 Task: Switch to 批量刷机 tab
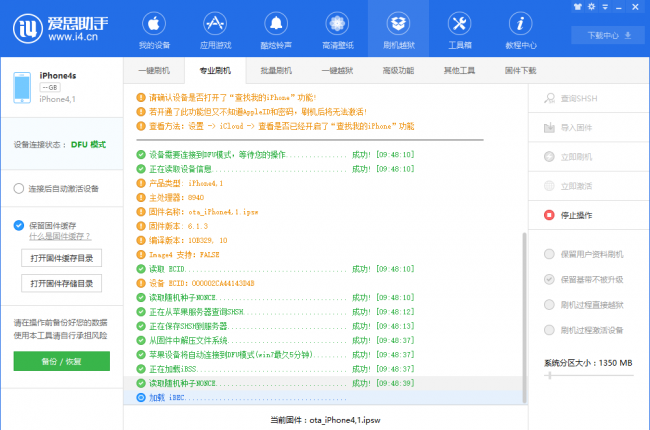[276, 70]
